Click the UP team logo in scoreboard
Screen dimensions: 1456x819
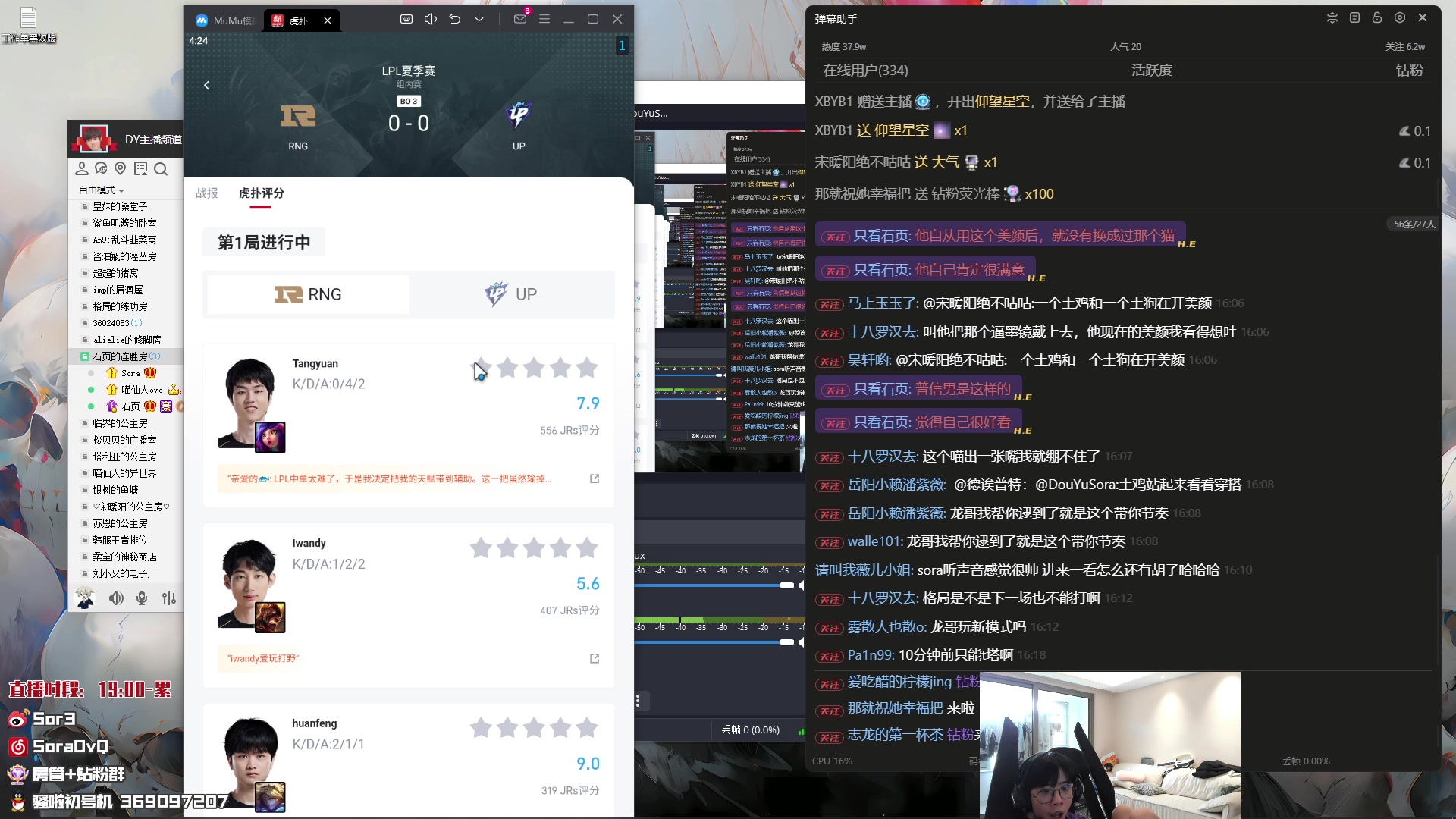(x=519, y=116)
